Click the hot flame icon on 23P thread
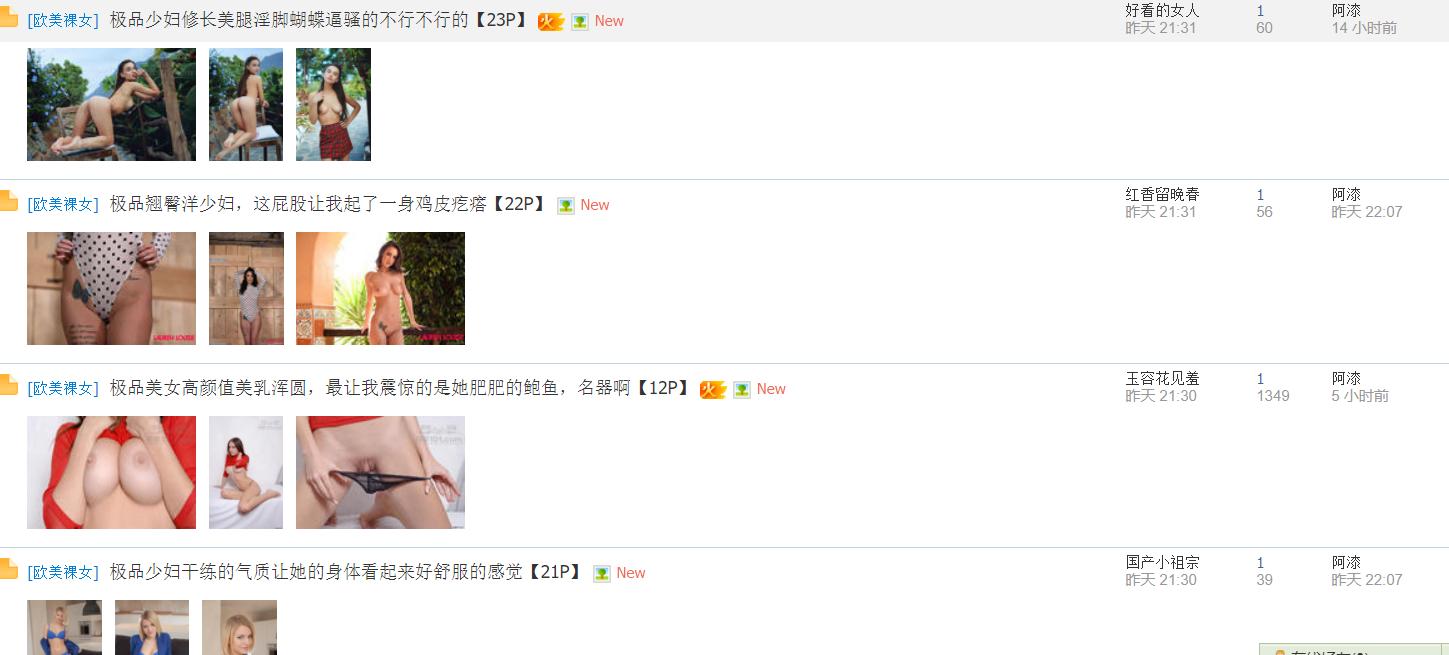 pos(551,21)
